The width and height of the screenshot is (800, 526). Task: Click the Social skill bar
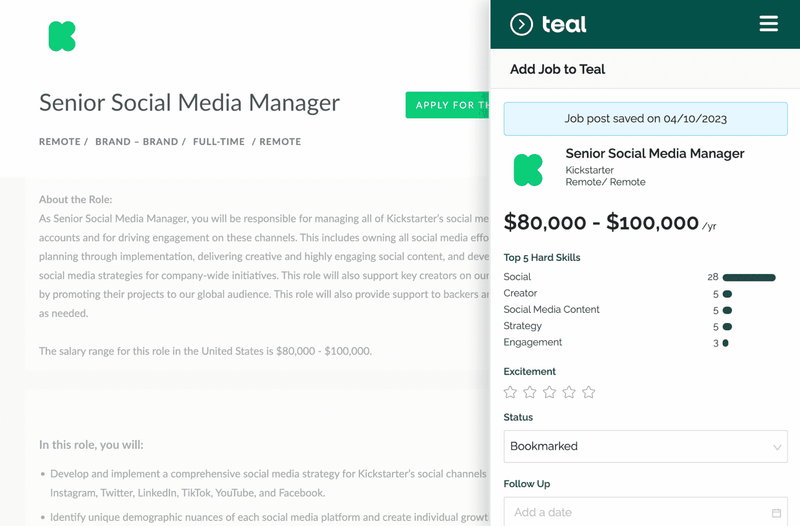point(749,278)
